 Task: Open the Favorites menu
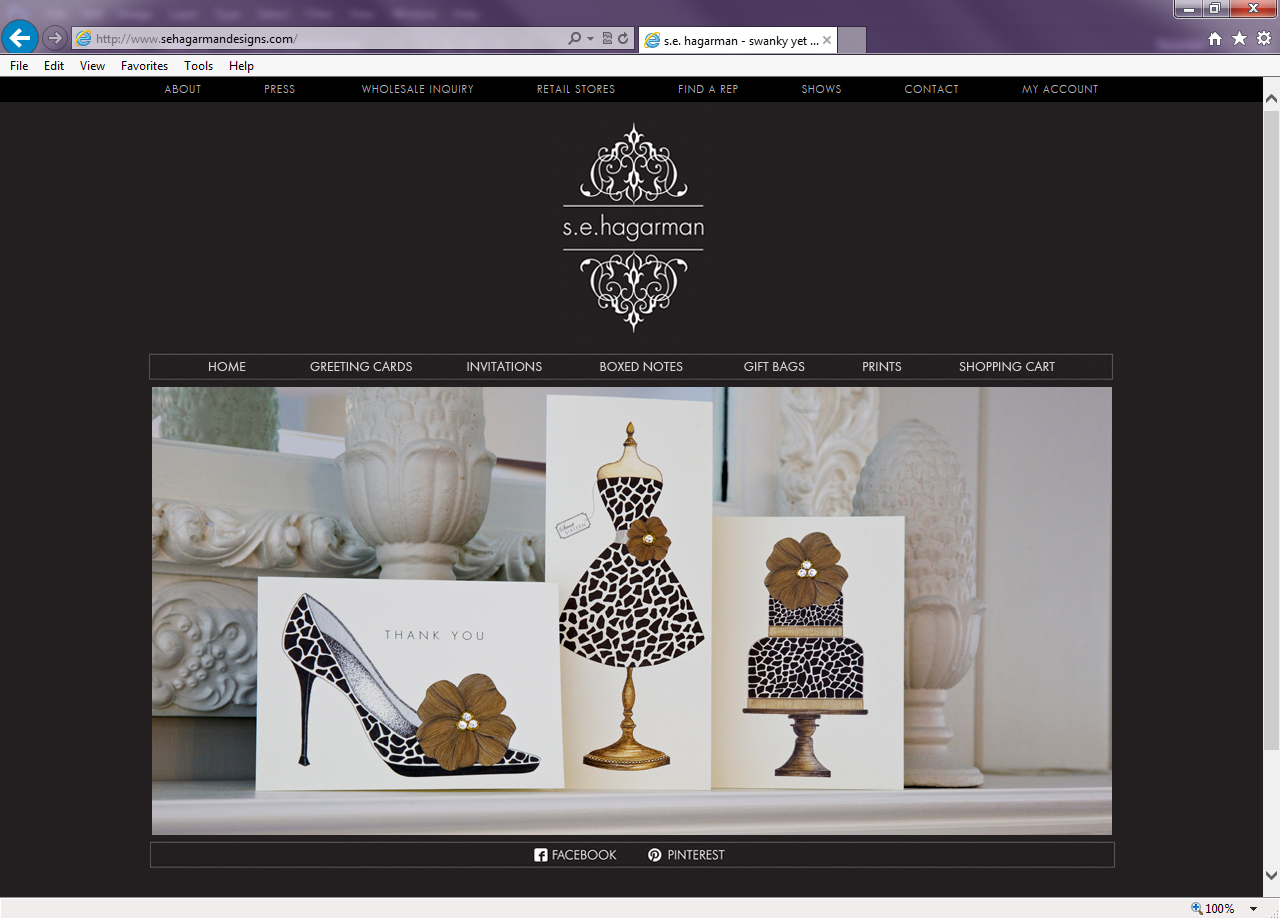coord(145,66)
